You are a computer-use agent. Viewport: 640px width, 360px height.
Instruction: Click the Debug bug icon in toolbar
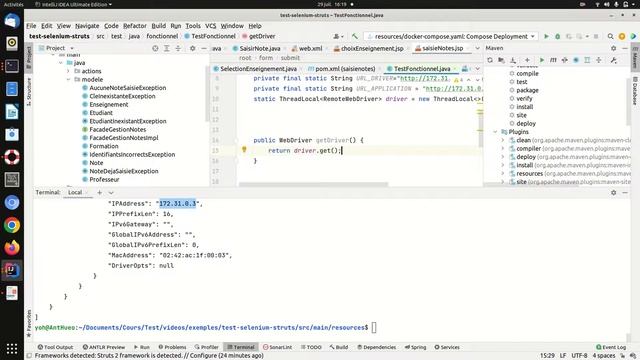[x=557, y=36]
